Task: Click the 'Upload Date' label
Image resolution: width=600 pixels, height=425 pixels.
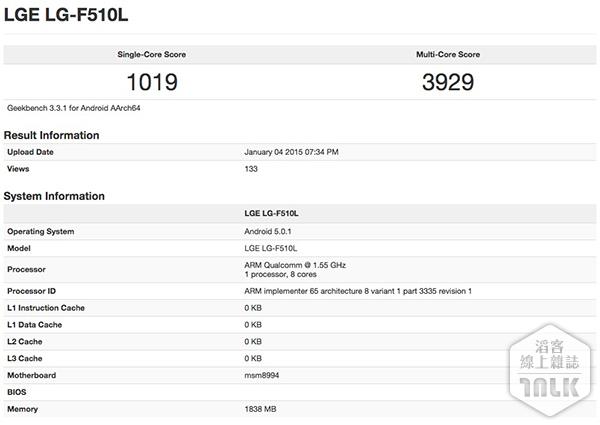Action: coord(30,152)
